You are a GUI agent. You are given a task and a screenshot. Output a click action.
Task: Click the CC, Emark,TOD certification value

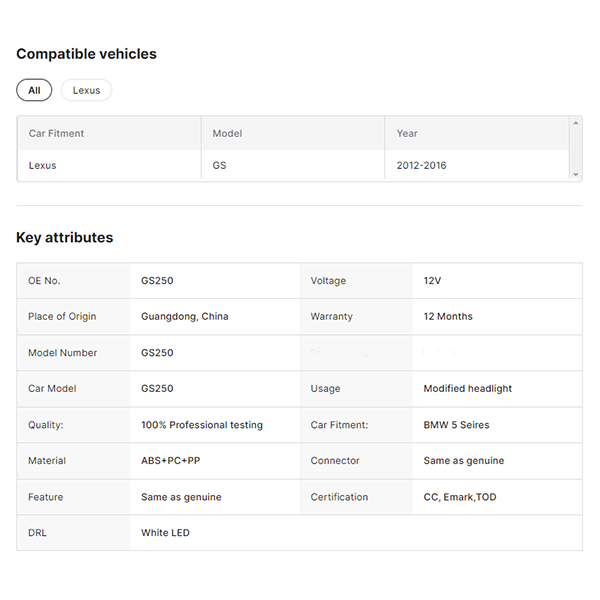pyautogui.click(x=459, y=497)
